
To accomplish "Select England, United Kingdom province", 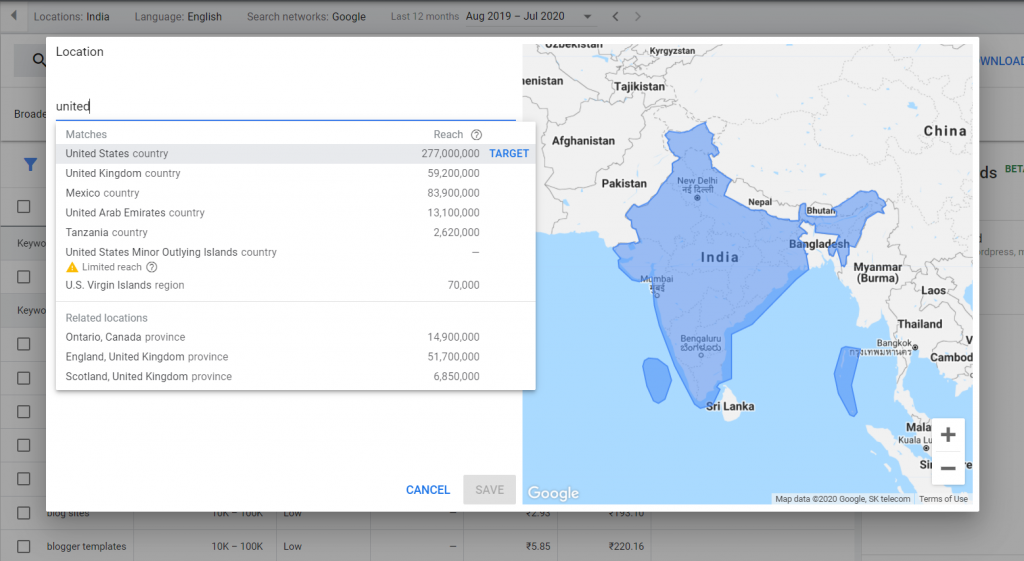I will click(295, 357).
